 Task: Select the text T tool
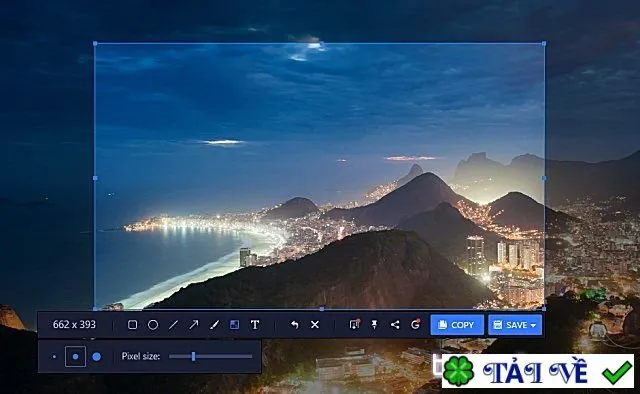coord(255,325)
